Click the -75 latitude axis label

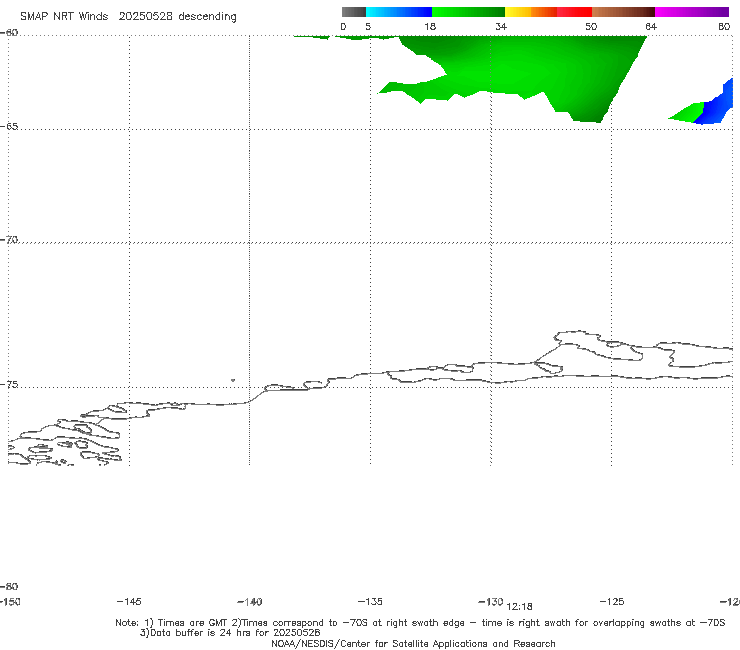9,385
